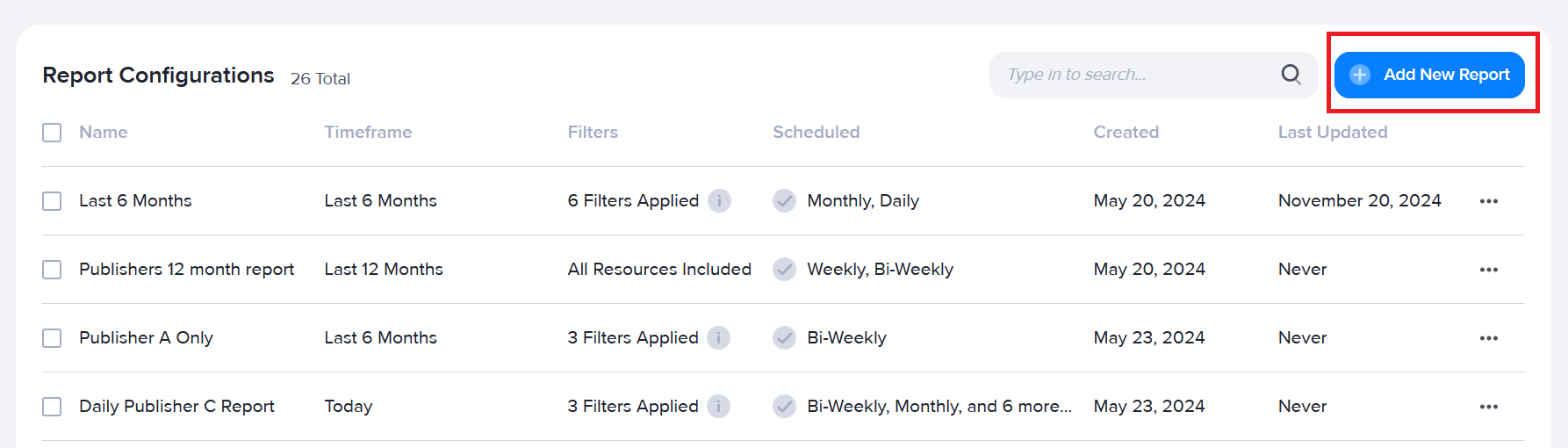Show filter info for Publisher A Only
Screen dimensions: 1568x448
[719, 338]
